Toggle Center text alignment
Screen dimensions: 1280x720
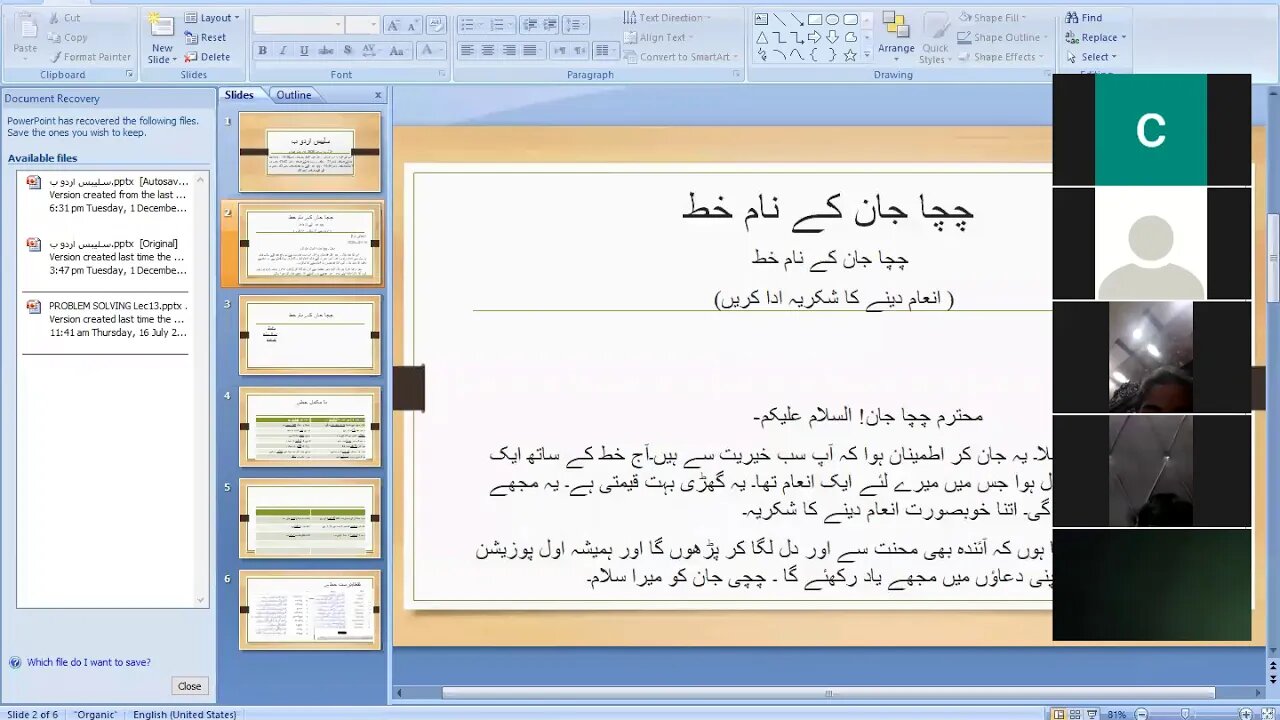[x=488, y=50]
